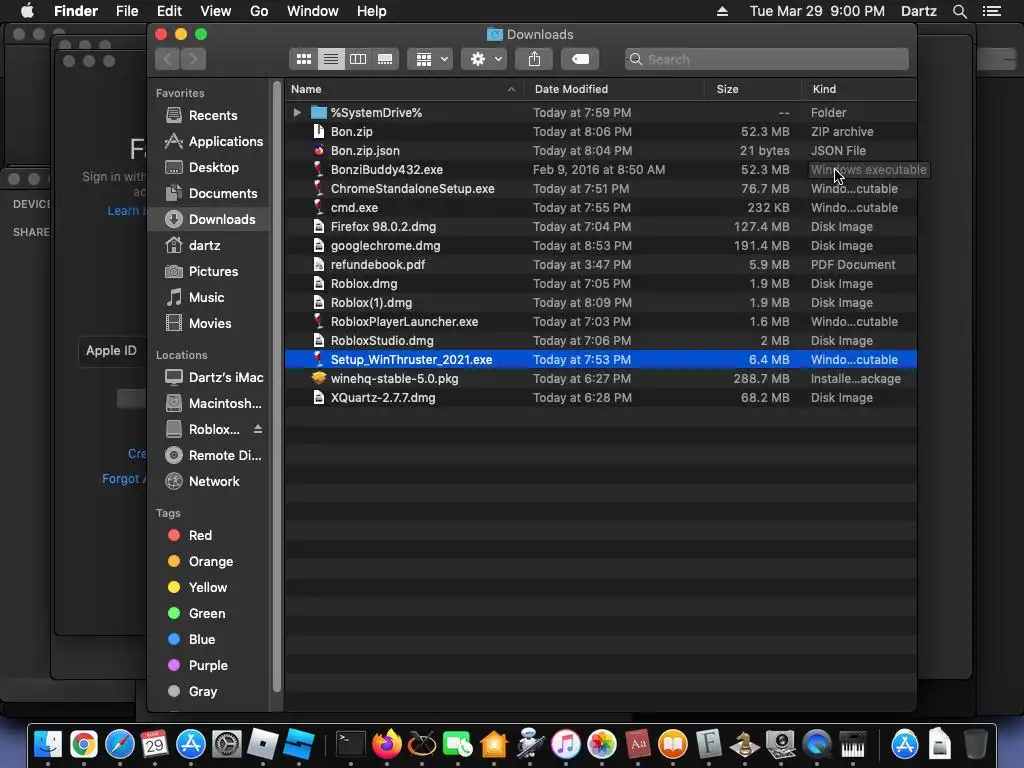The image size is (1024, 768).
Task: Select the cmd.exe file row
Action: click(601, 208)
